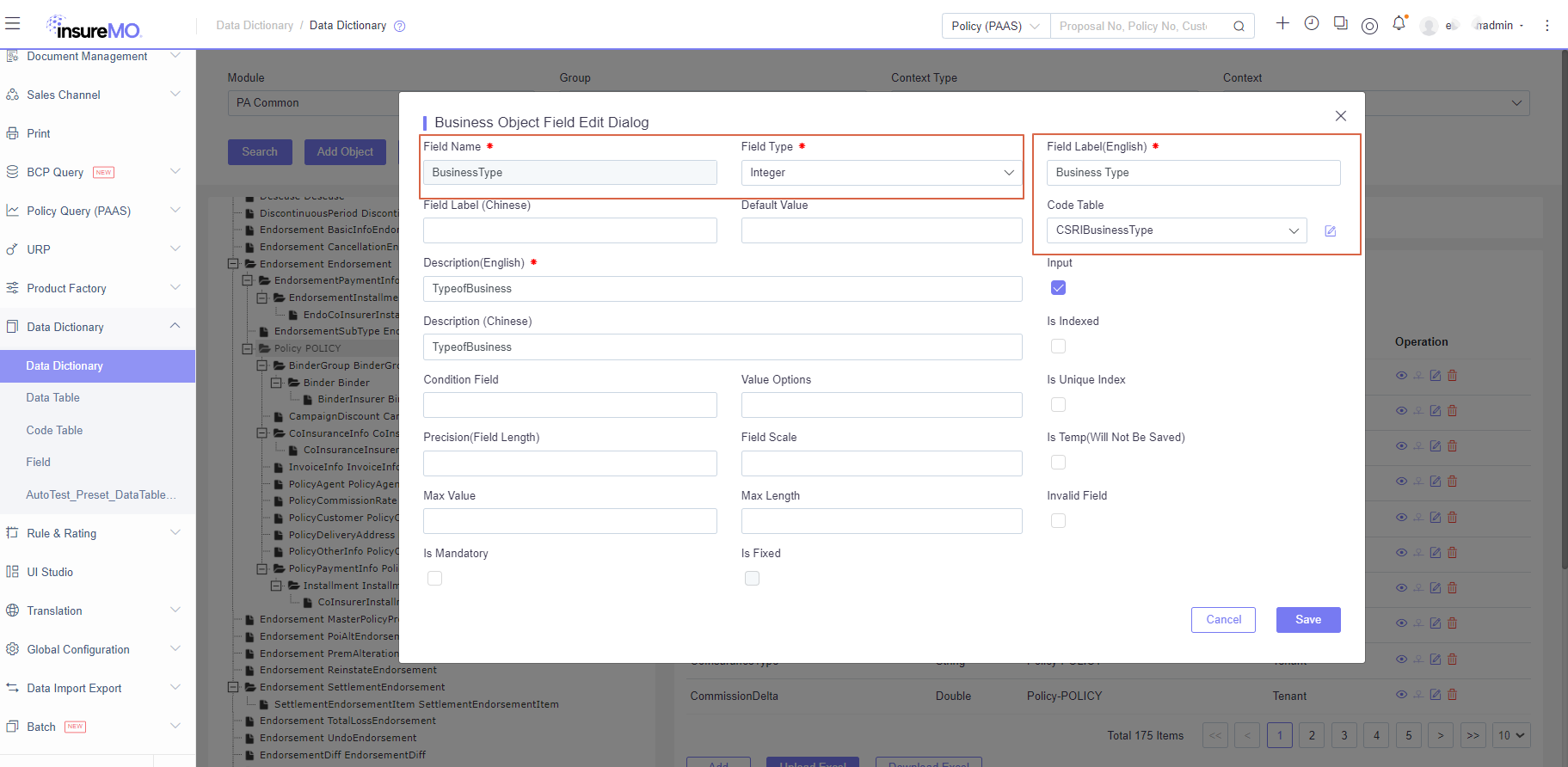Click the Print printer icon

tap(13, 133)
